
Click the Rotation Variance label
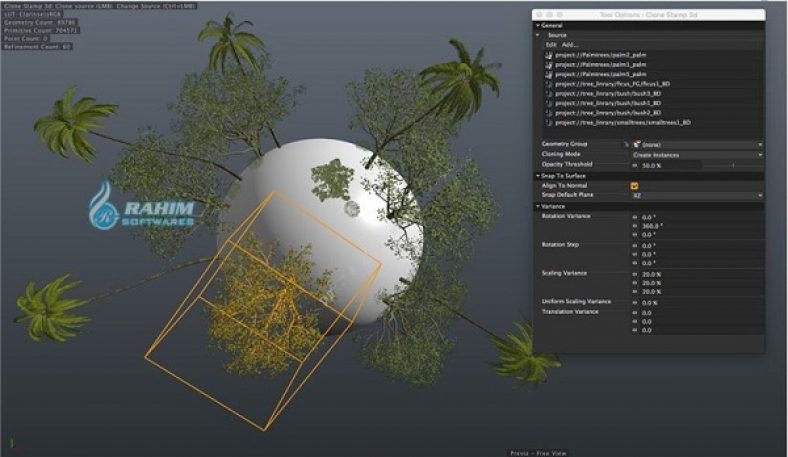[566, 216]
